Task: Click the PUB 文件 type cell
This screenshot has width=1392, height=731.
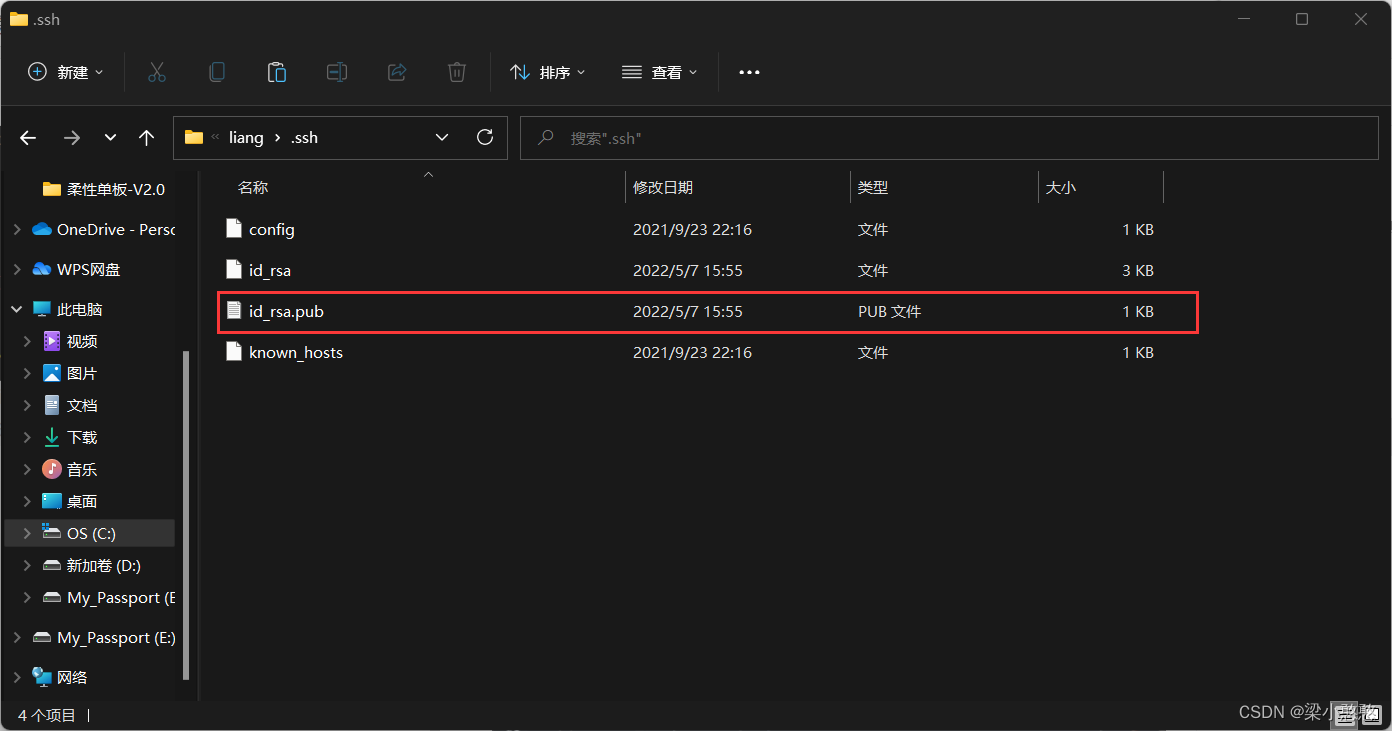Action: [x=889, y=311]
